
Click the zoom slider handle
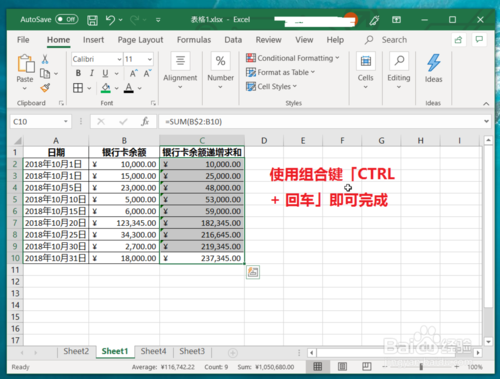tap(421, 367)
